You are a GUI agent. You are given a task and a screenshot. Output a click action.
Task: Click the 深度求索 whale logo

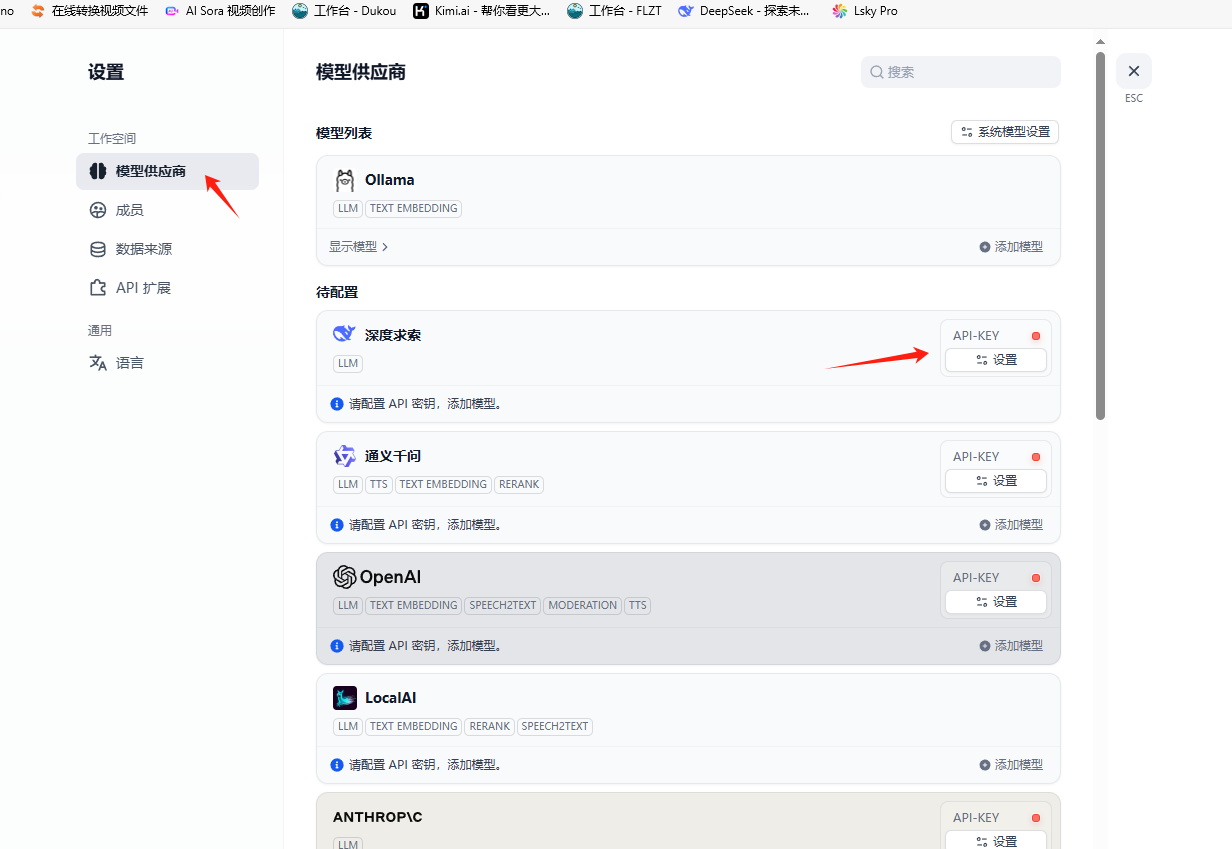click(345, 334)
